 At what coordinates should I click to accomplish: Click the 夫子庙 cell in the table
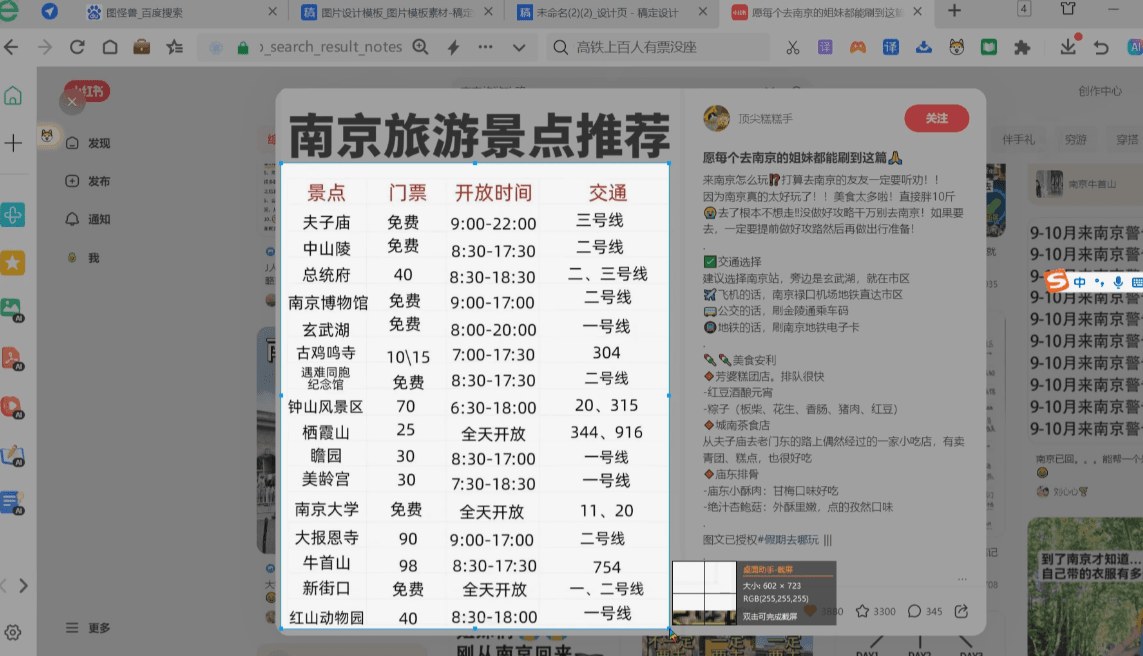click(327, 222)
